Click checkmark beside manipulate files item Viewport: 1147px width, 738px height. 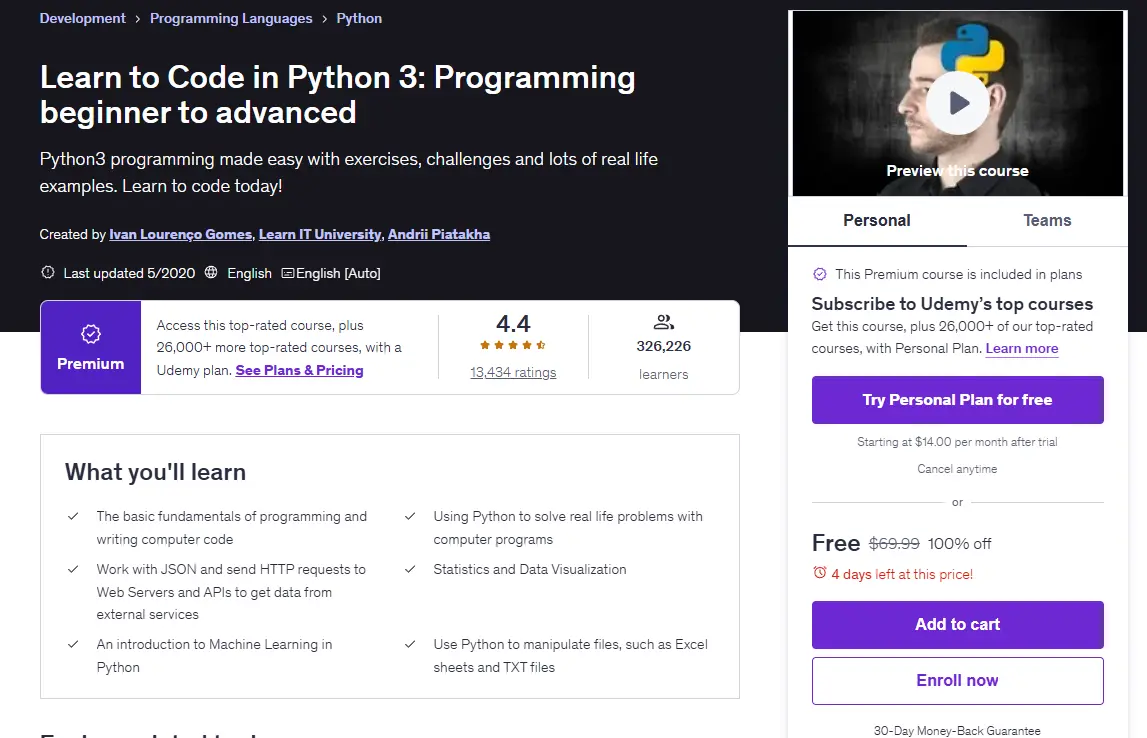(410, 644)
